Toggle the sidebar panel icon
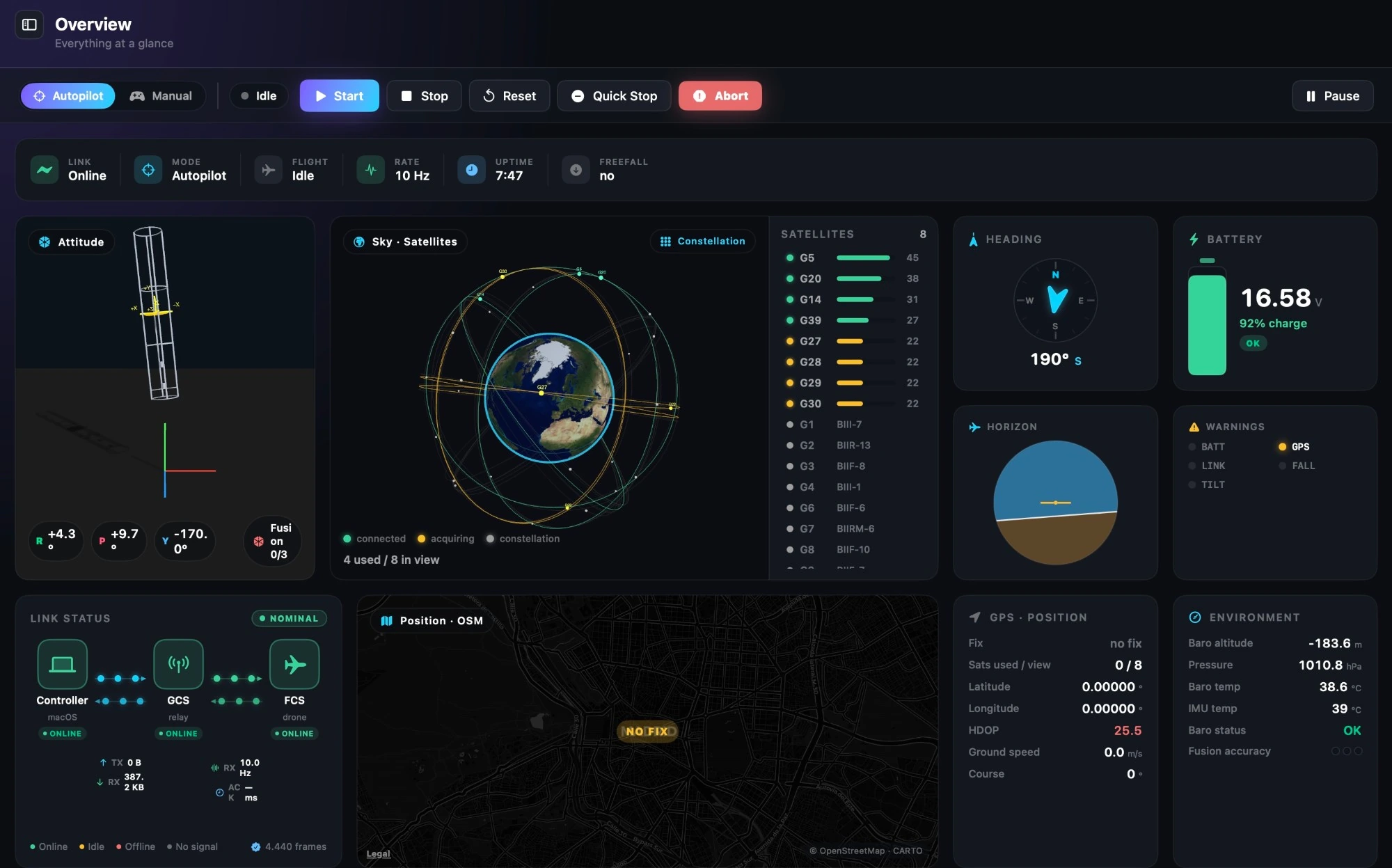 coord(29,25)
